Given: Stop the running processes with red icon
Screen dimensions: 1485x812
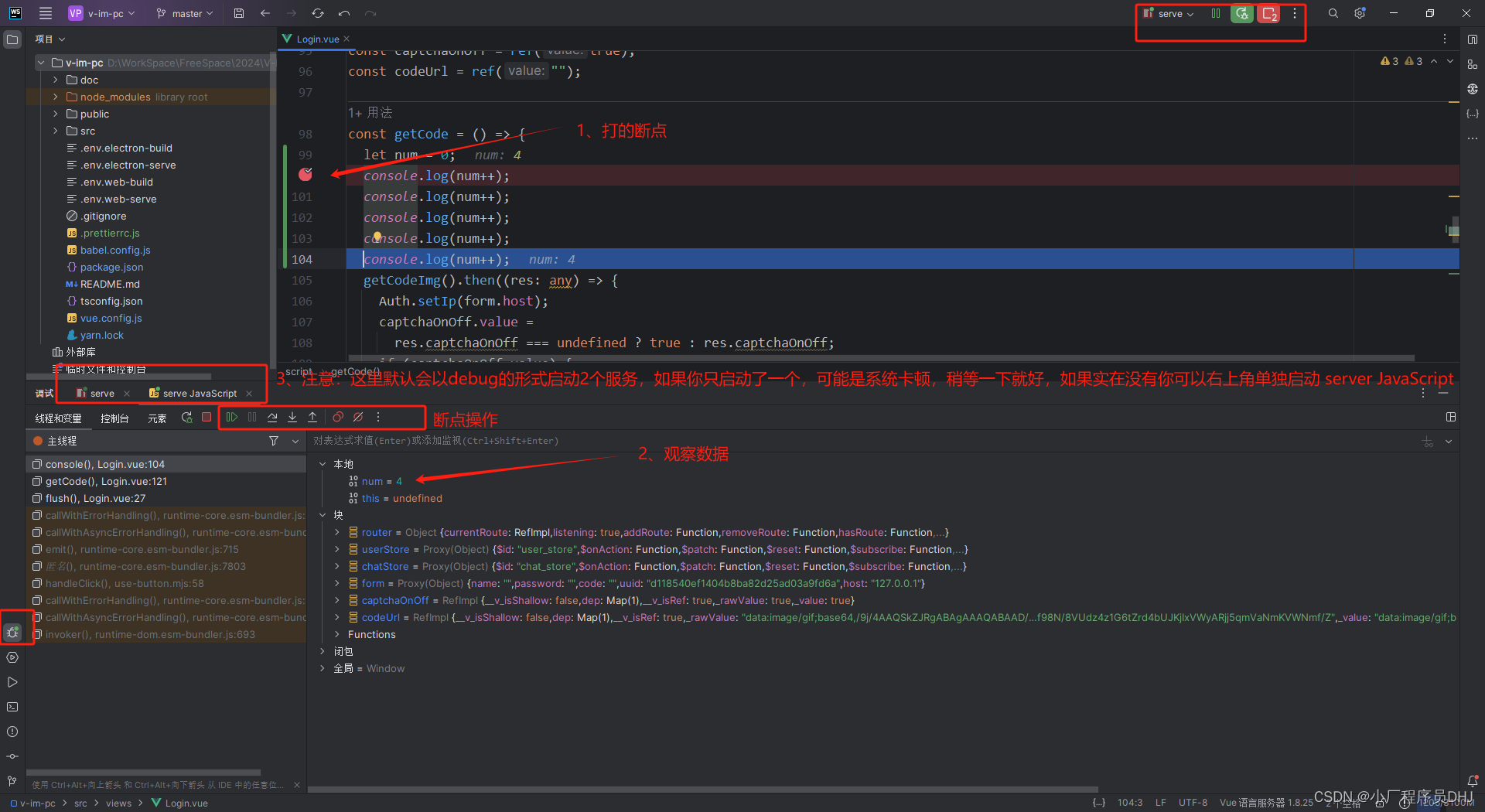Looking at the screenshot, I should click(x=1268, y=13).
